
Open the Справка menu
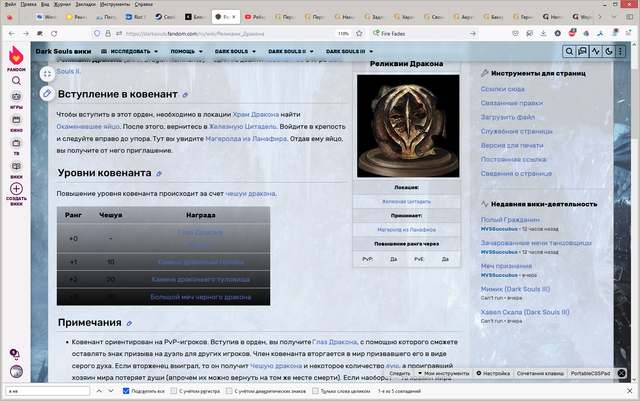point(144,4)
